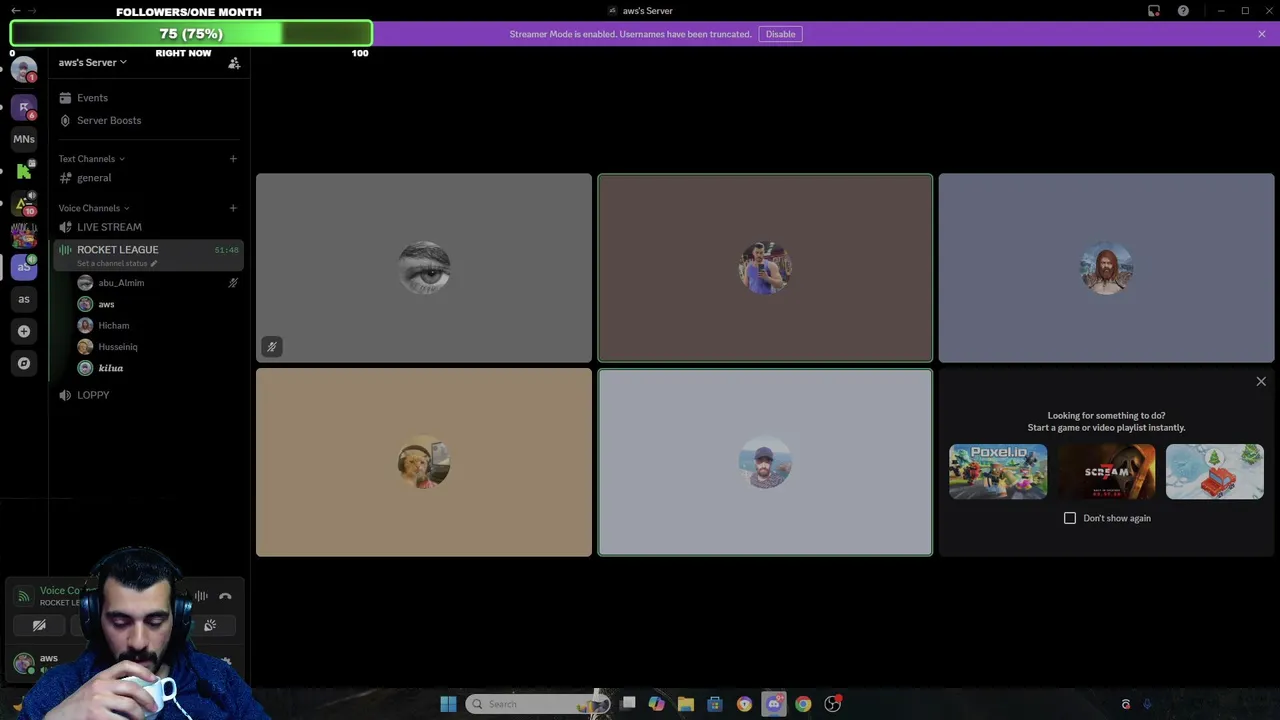Viewport: 1280px width, 720px height.
Task: Start the Poxel.io activity thumbnail
Action: [x=998, y=471]
